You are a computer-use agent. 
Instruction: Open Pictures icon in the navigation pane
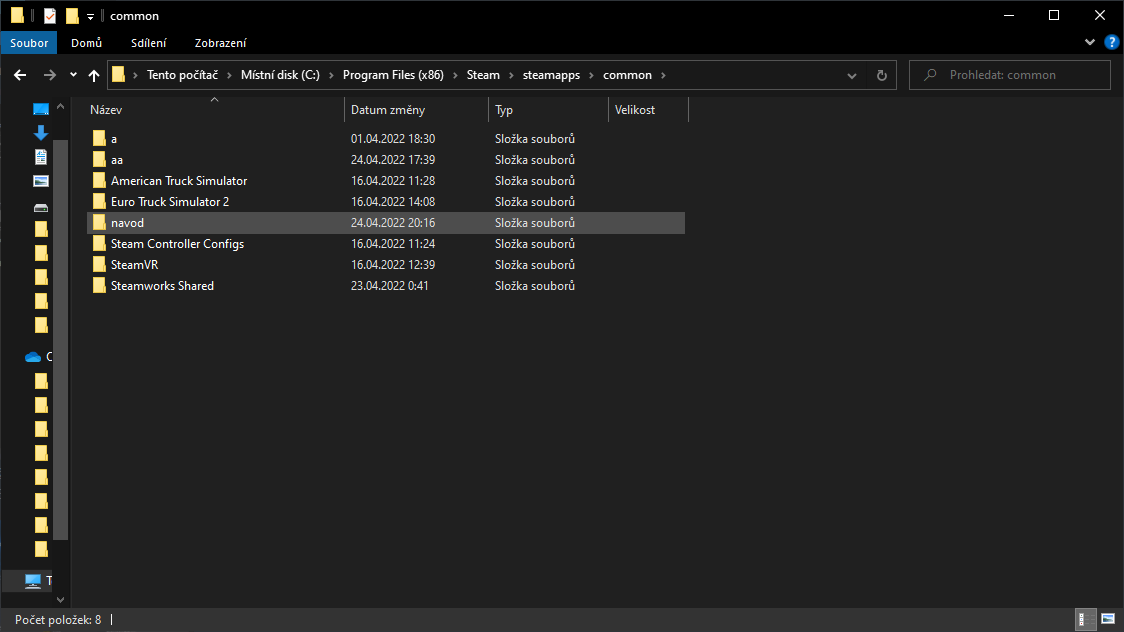(x=41, y=181)
